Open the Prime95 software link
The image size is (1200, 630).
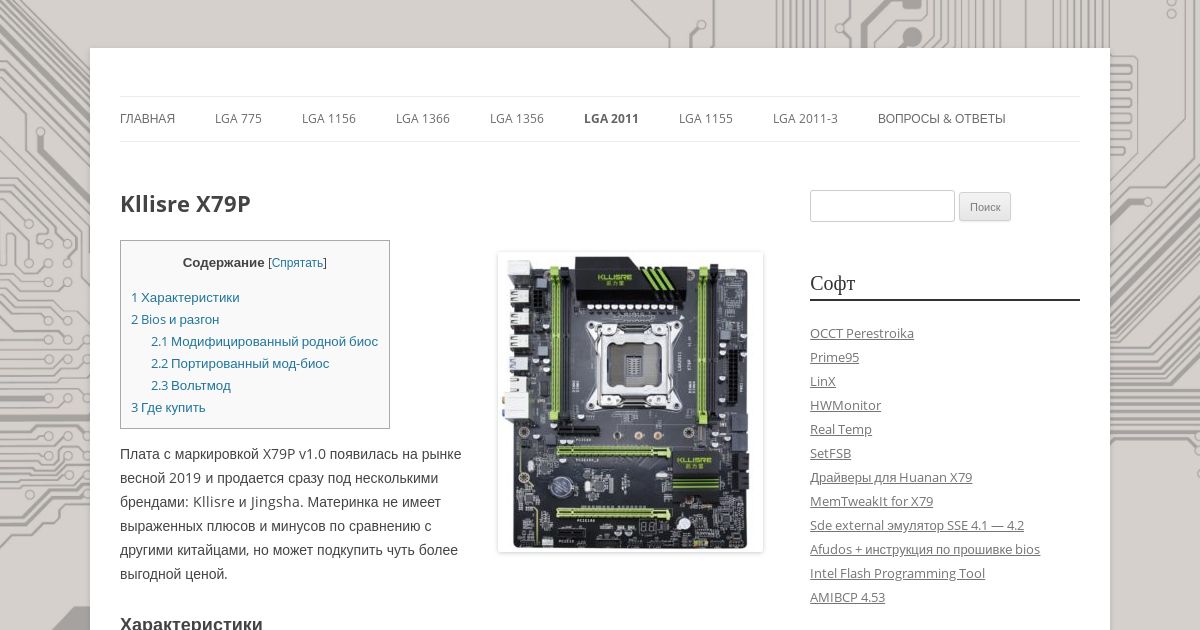(x=834, y=357)
